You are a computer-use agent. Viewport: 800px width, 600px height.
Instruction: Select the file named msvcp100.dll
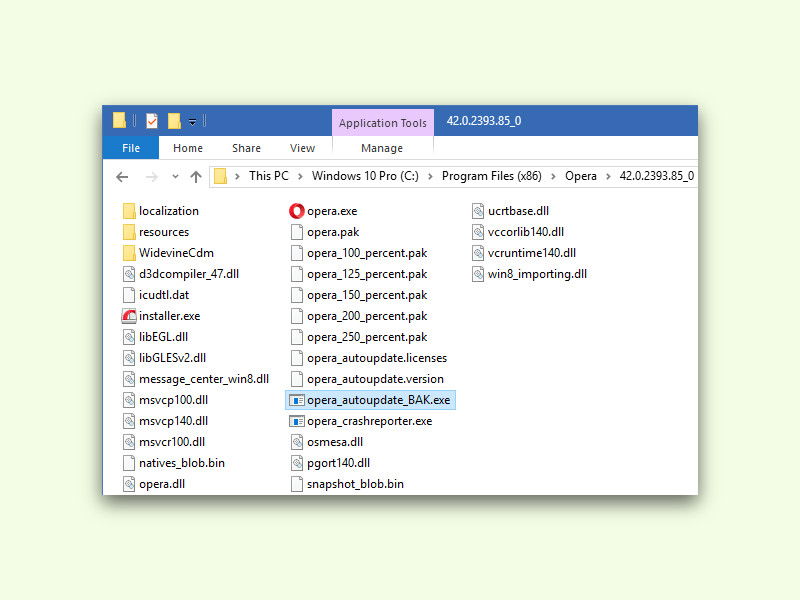[x=166, y=400]
